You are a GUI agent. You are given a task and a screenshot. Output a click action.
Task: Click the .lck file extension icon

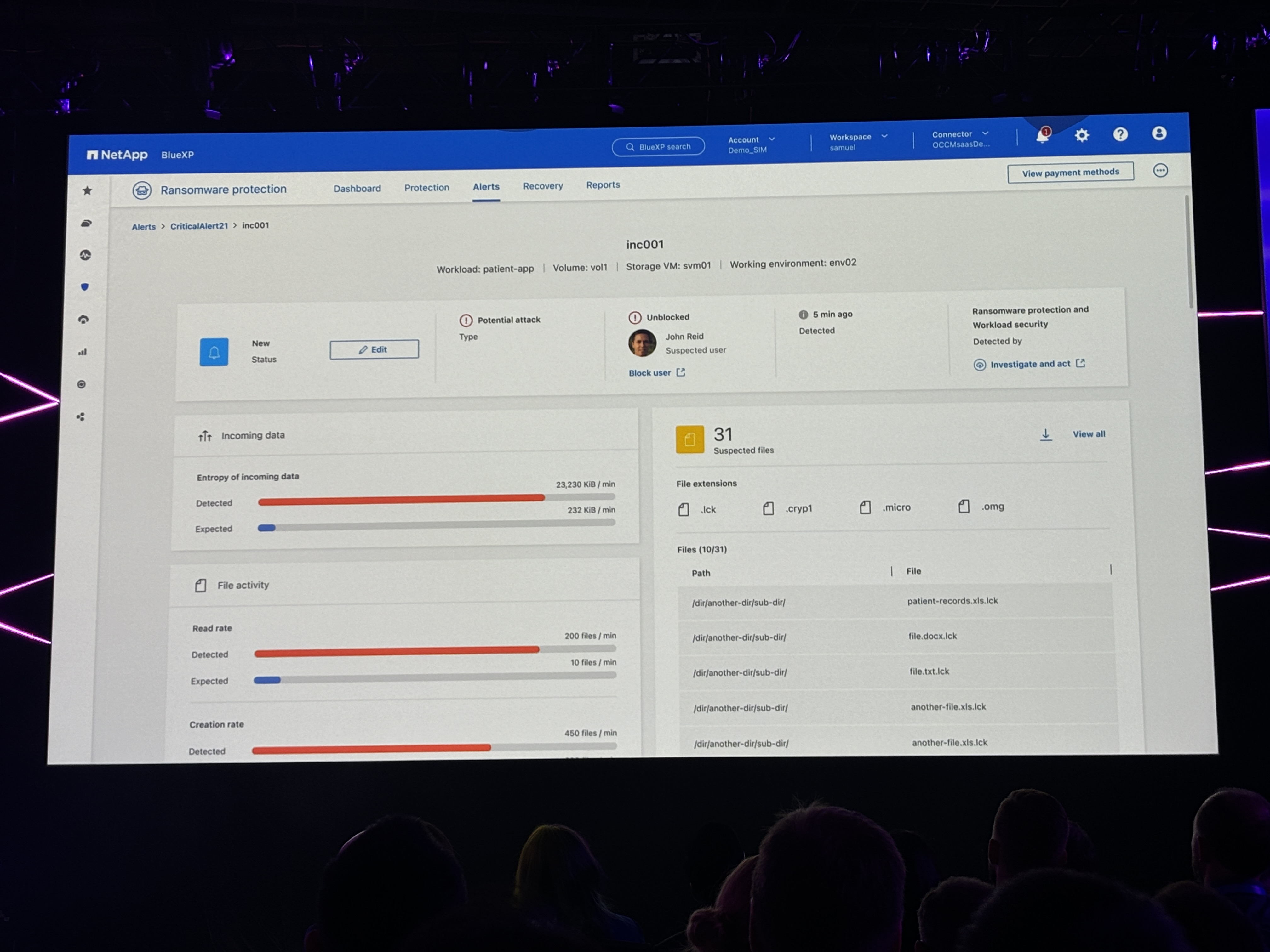684,510
